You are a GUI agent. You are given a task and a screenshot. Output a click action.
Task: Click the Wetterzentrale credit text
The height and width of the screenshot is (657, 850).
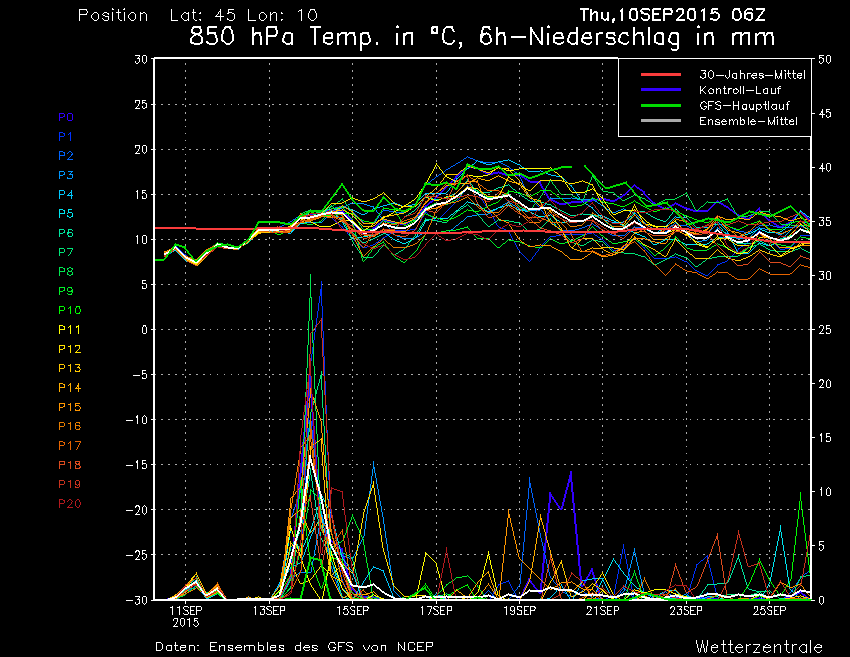(x=759, y=647)
